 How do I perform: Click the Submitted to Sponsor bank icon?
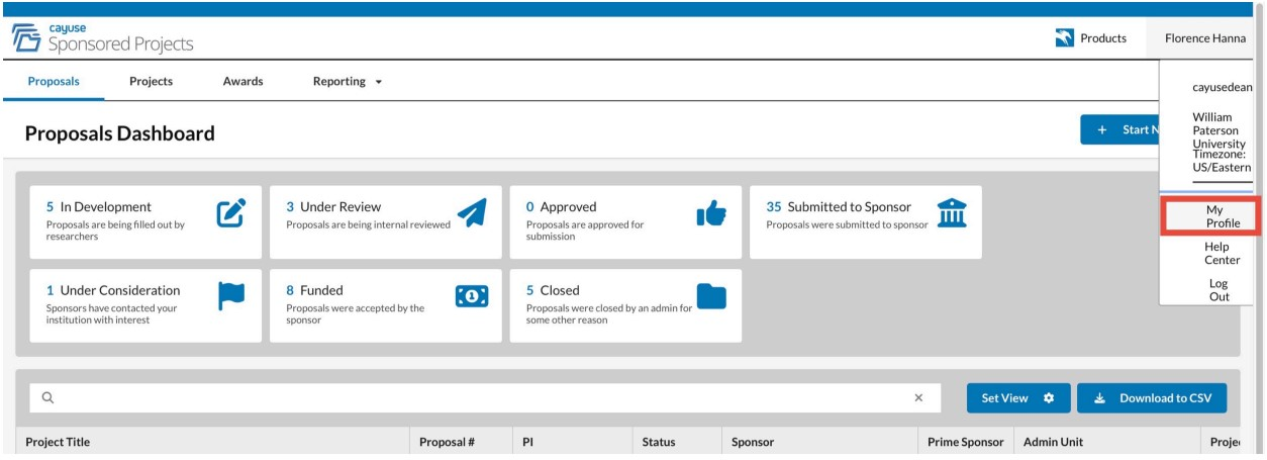tap(951, 211)
